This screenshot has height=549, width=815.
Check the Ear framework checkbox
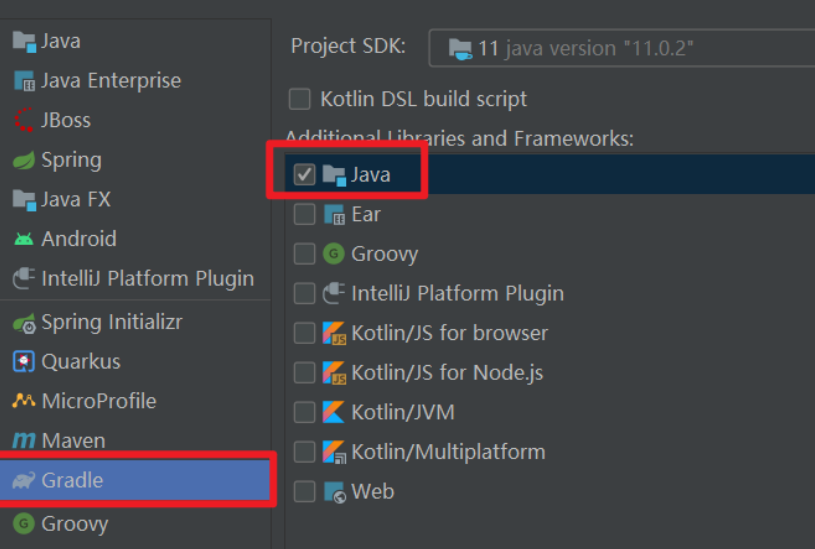tap(304, 214)
